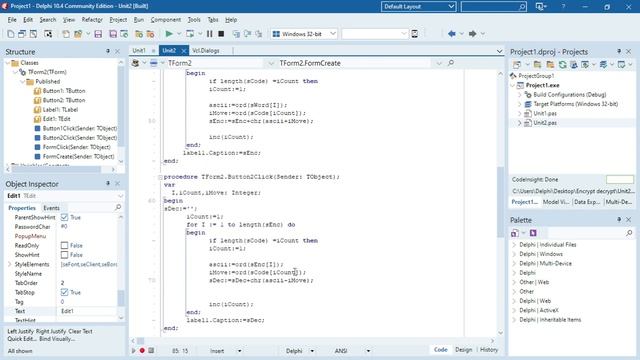Pin the Object Inspector panel
The image size is (640, 360).
point(108,184)
